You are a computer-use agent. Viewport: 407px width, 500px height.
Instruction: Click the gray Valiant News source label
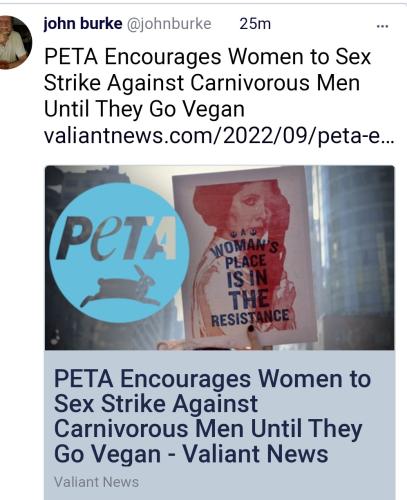(x=96, y=482)
